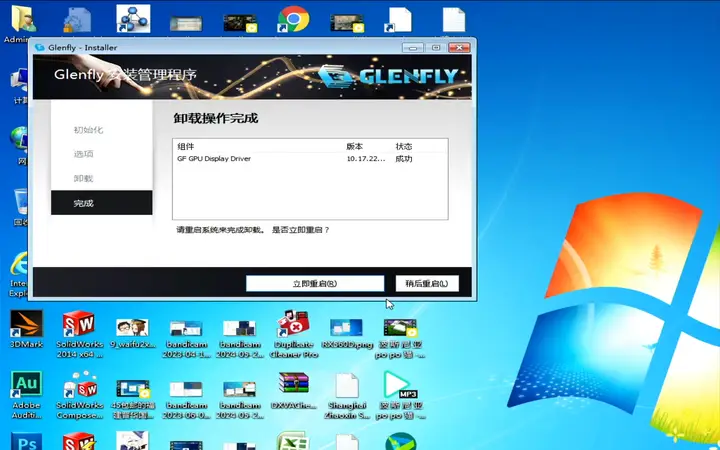The width and height of the screenshot is (720, 450).
Task: Select the Computer desktop icon
Action: tap(20, 86)
